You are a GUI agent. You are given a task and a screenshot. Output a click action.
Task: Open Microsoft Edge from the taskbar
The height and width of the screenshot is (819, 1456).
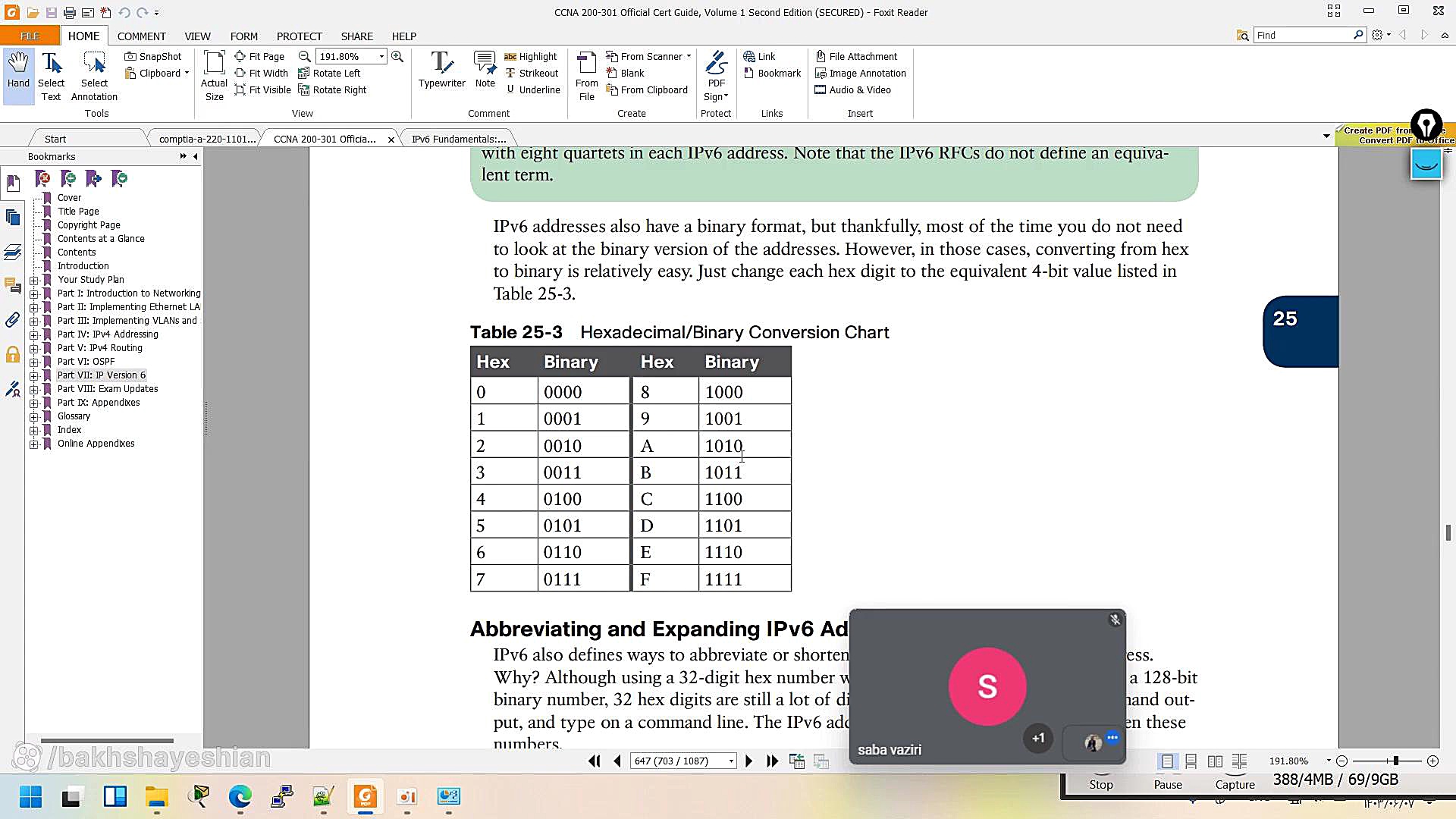tap(240, 796)
